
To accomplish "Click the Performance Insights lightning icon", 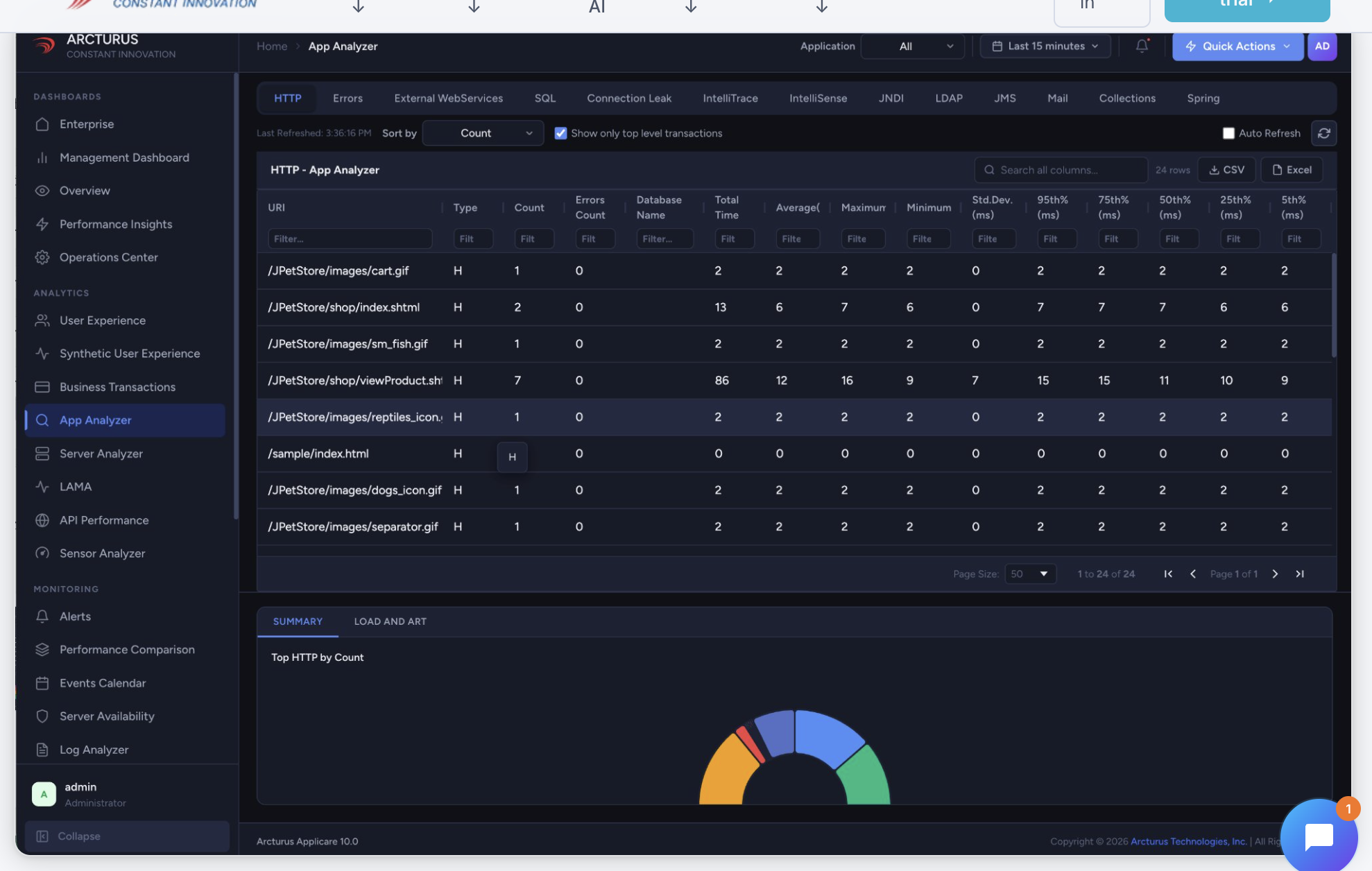I will [x=42, y=224].
